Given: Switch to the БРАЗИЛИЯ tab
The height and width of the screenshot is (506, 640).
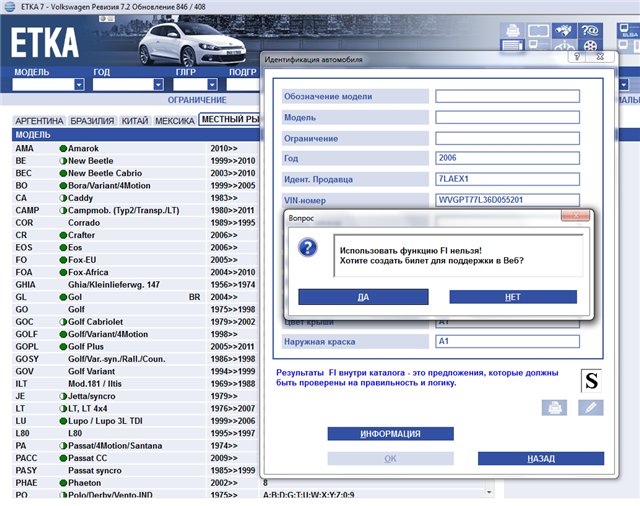Looking at the screenshot, I should [x=92, y=121].
